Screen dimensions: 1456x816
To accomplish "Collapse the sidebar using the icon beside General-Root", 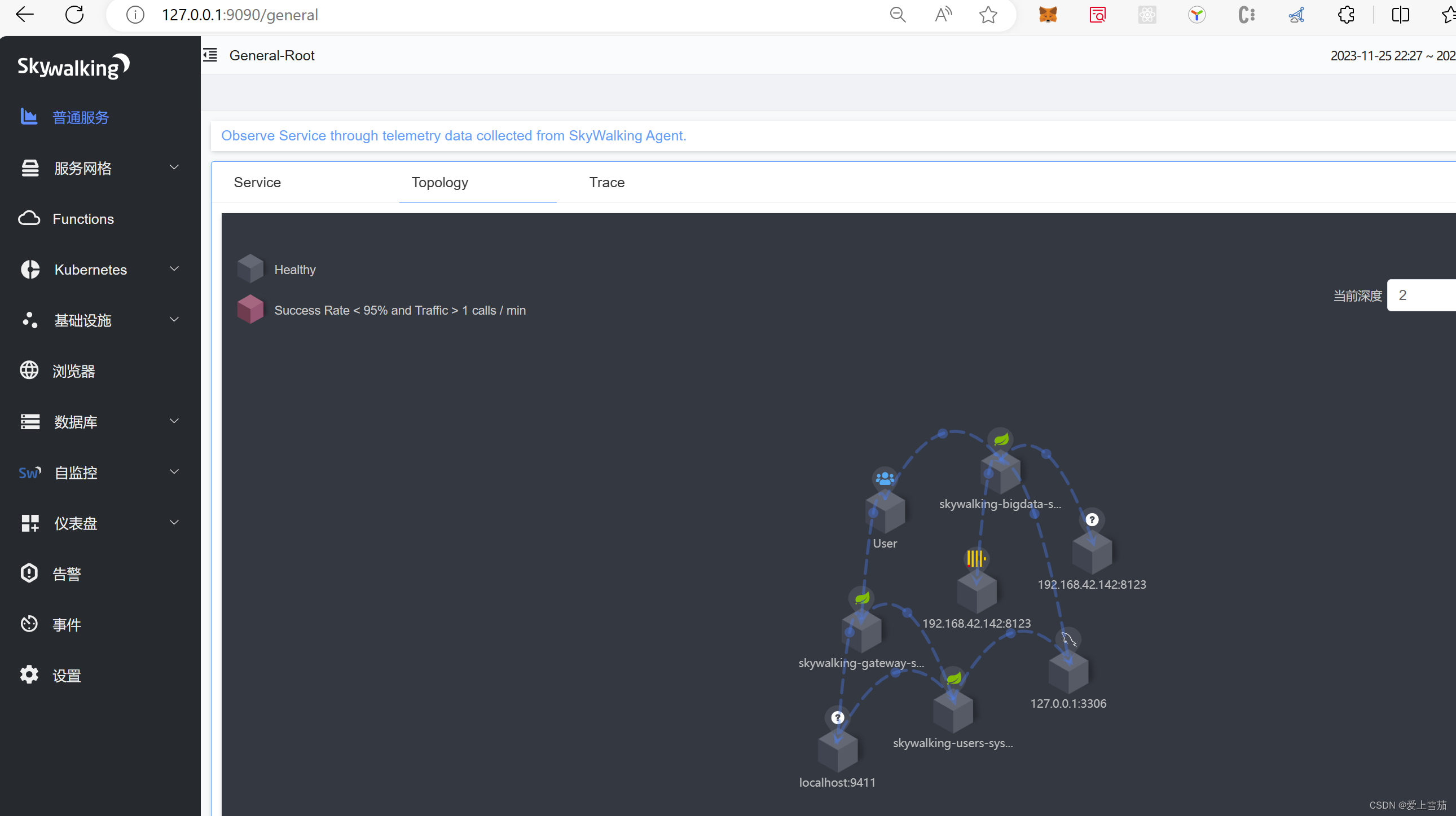I will [x=210, y=55].
